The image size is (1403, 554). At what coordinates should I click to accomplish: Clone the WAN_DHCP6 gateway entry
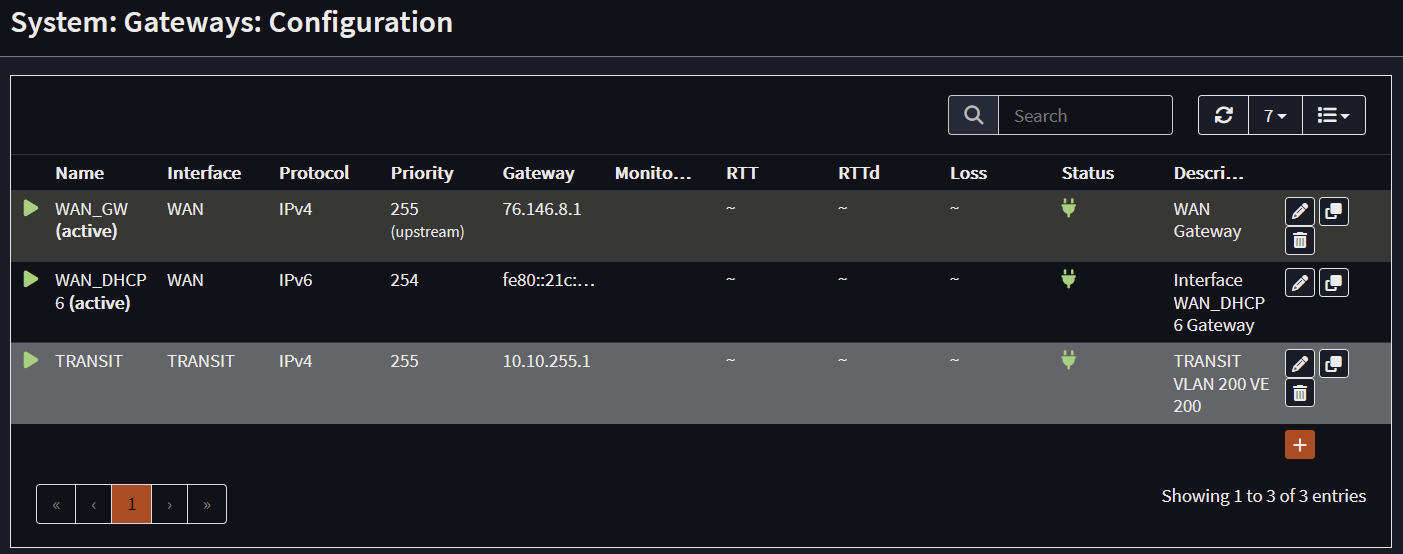pyautogui.click(x=1333, y=283)
